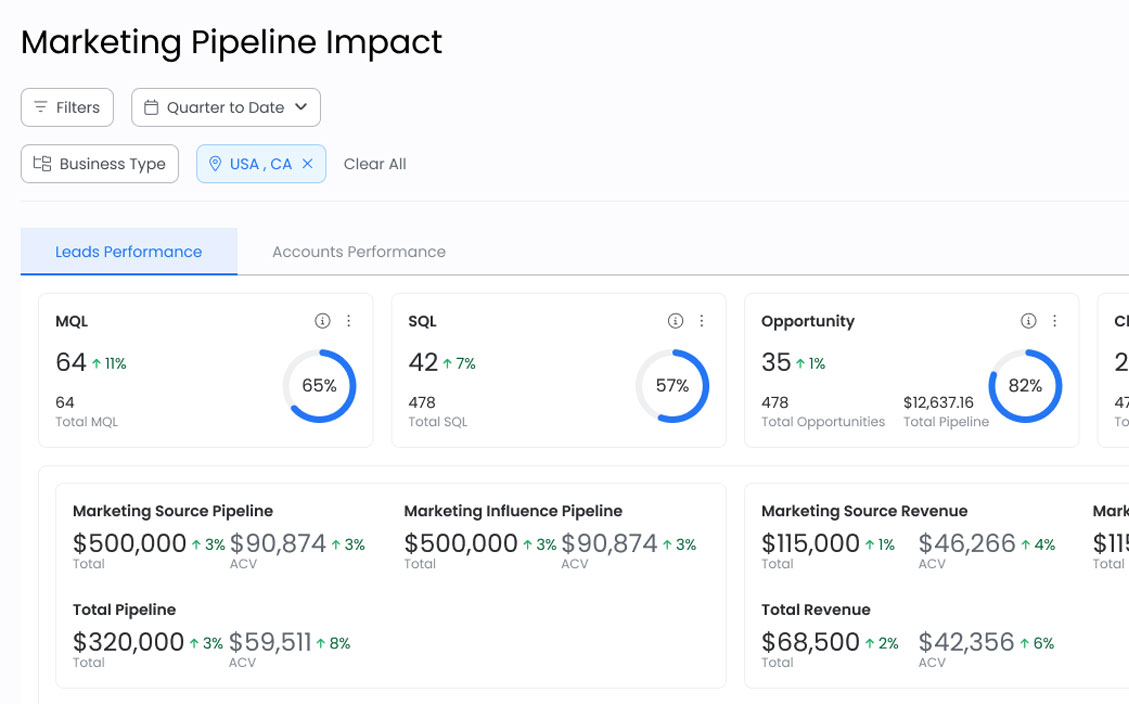
Task: Open the Quarter to Date dropdown
Action: tap(226, 107)
